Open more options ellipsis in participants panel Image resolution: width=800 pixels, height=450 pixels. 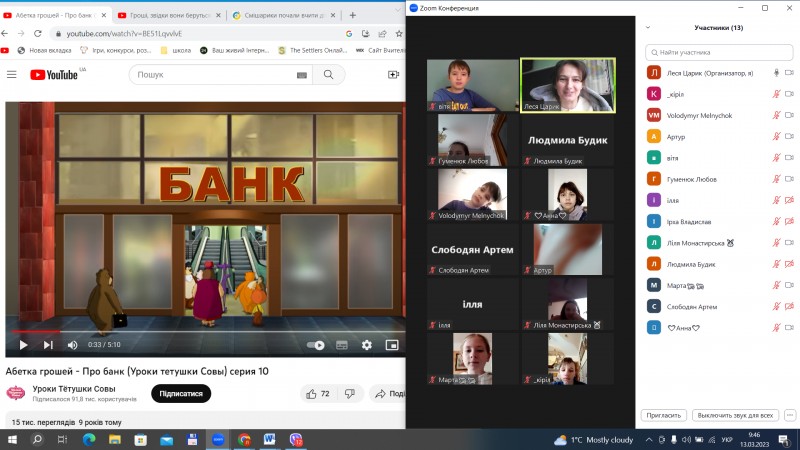pyautogui.click(x=790, y=414)
